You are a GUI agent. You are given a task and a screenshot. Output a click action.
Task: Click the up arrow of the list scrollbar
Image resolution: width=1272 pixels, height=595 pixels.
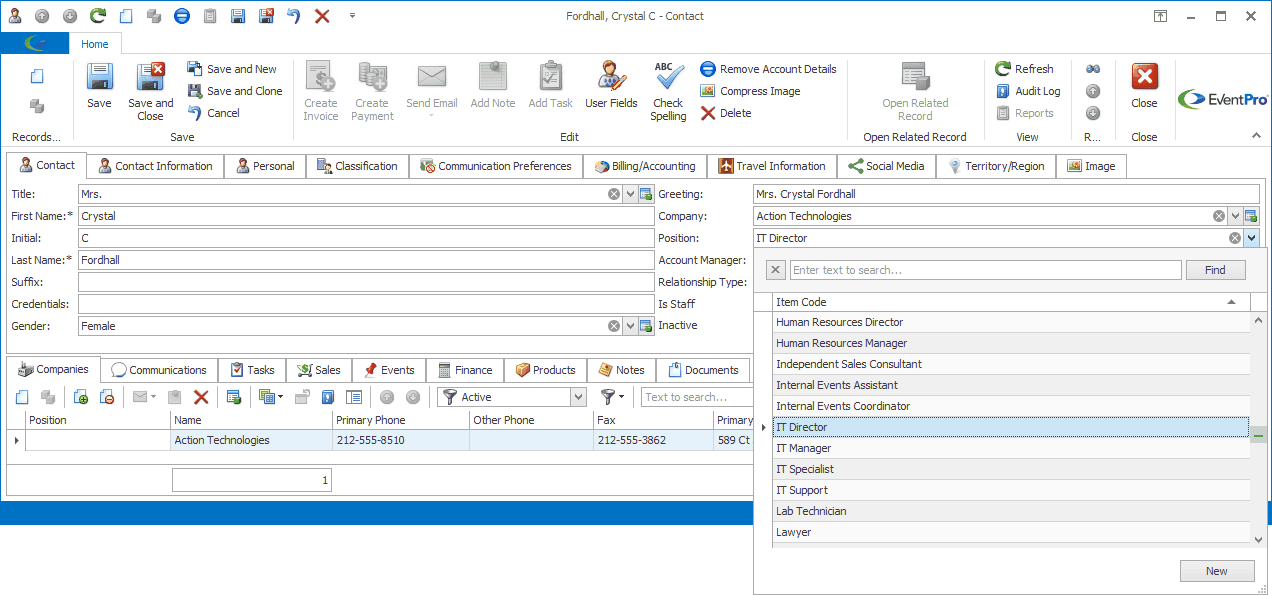[x=1258, y=320]
